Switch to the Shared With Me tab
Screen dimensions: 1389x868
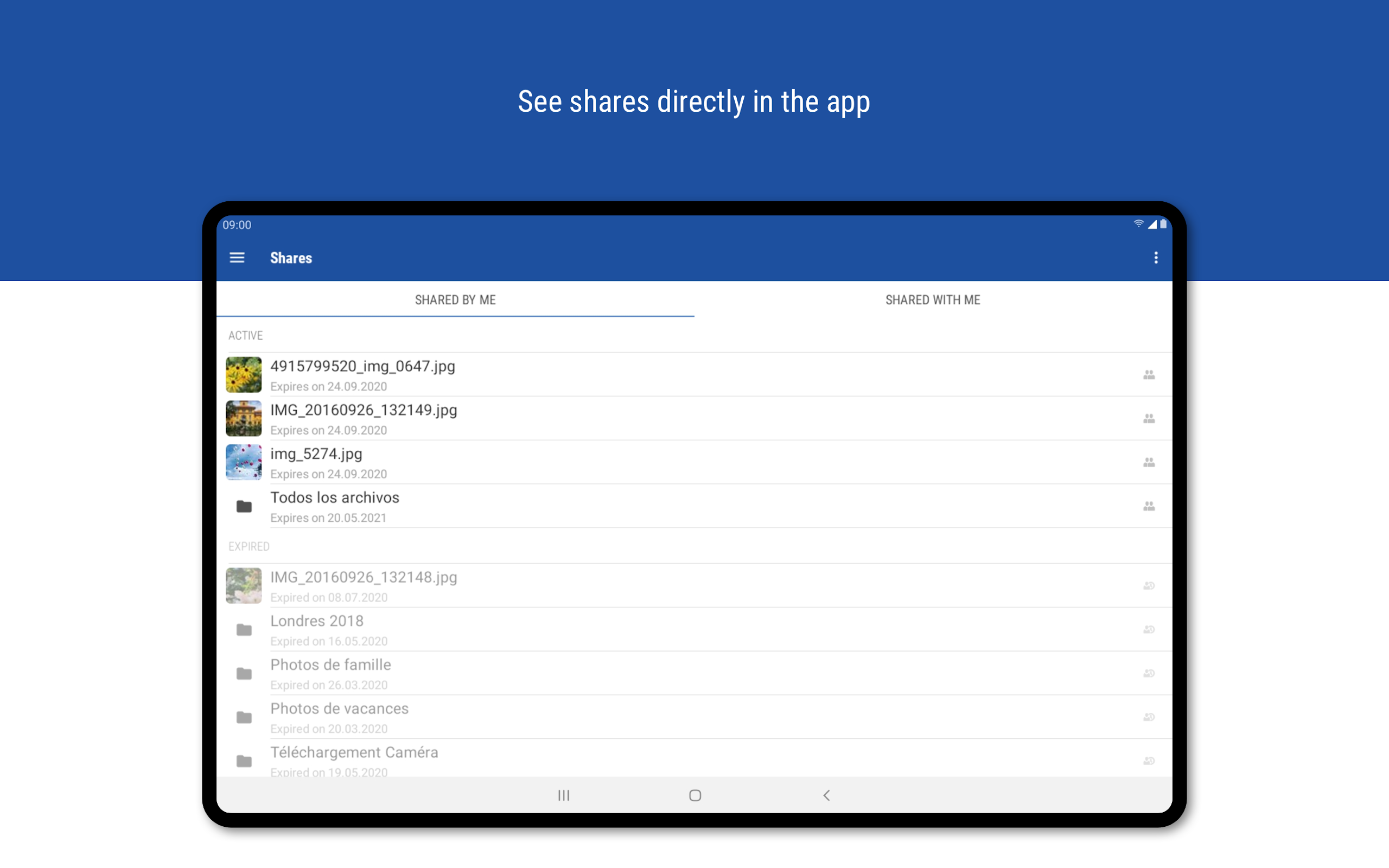pos(933,299)
